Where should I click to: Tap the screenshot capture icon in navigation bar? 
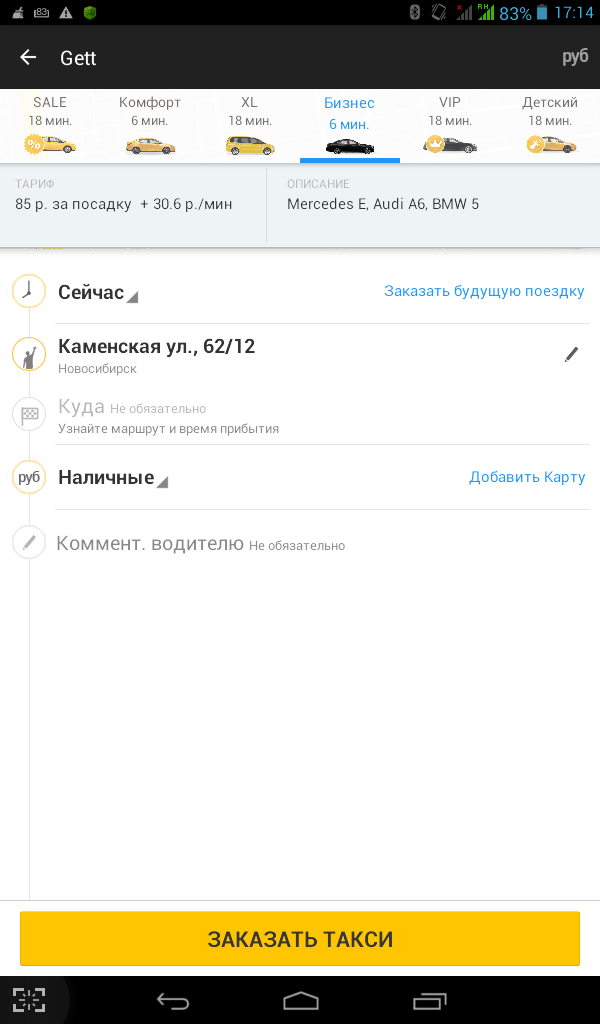(29, 1000)
